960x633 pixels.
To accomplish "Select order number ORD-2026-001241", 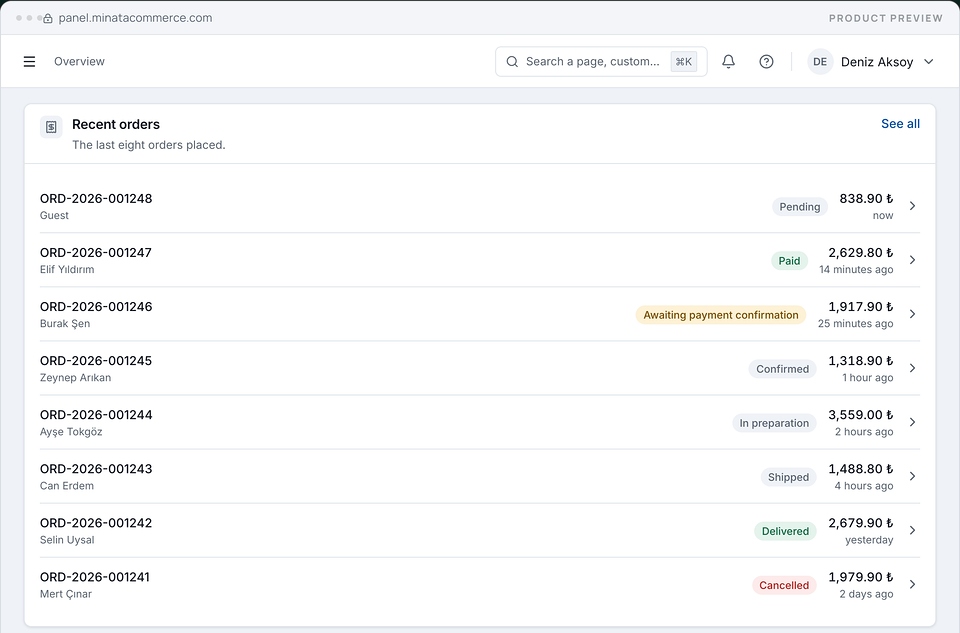I will 95,577.
